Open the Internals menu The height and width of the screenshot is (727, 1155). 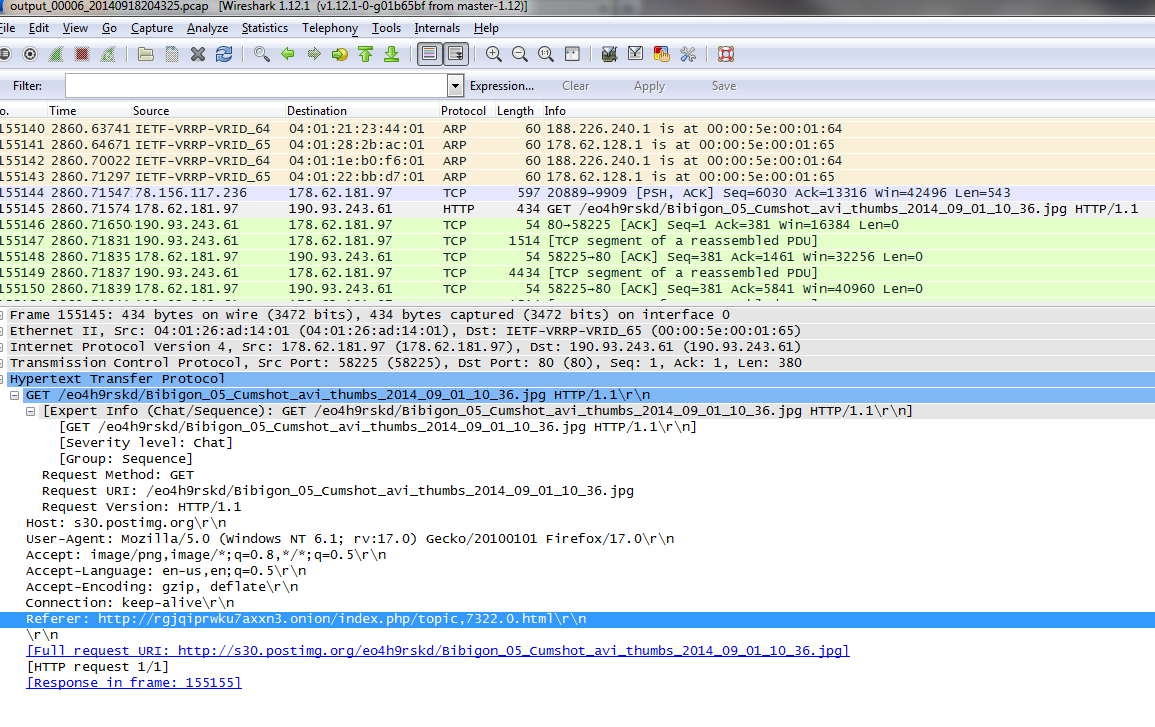[x=437, y=28]
